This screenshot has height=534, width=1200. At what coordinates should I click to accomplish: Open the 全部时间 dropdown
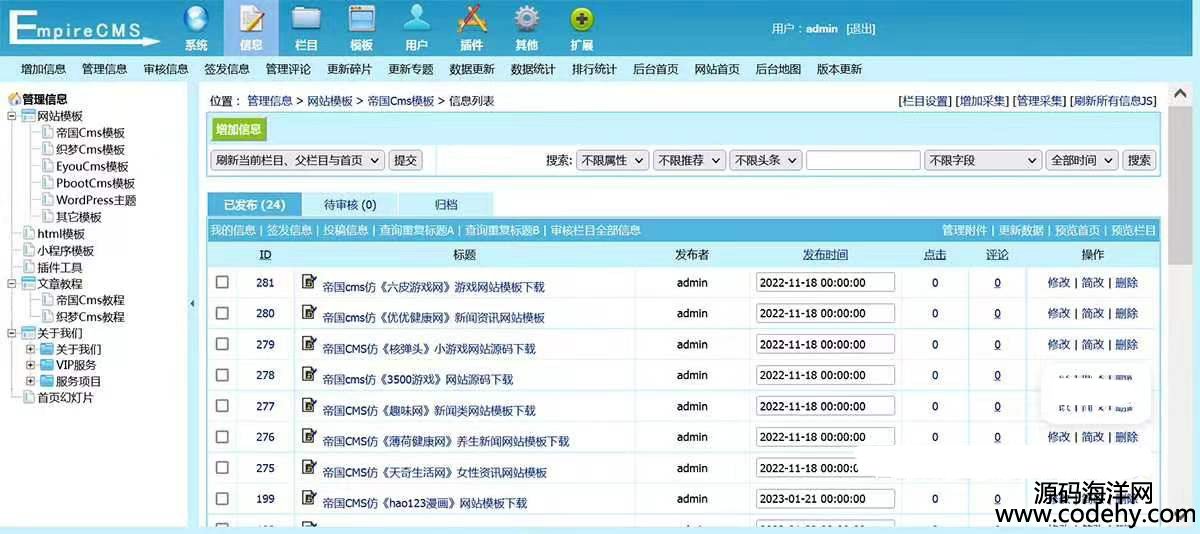(x=1082, y=160)
